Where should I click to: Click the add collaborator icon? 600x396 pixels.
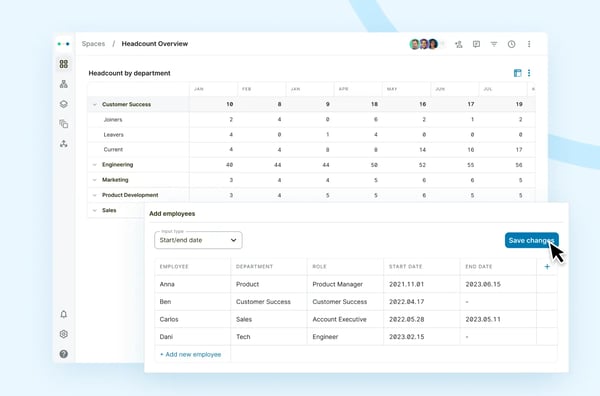tap(458, 44)
